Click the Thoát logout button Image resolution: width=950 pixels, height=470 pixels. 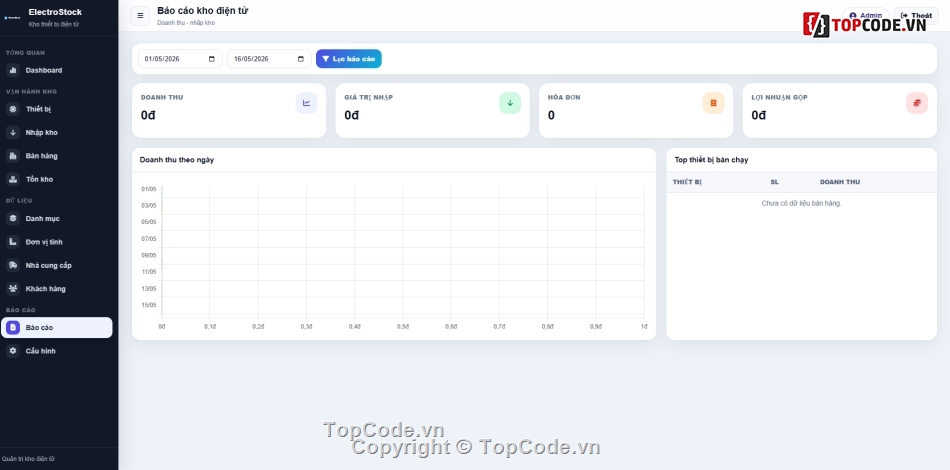pyautogui.click(x=916, y=16)
